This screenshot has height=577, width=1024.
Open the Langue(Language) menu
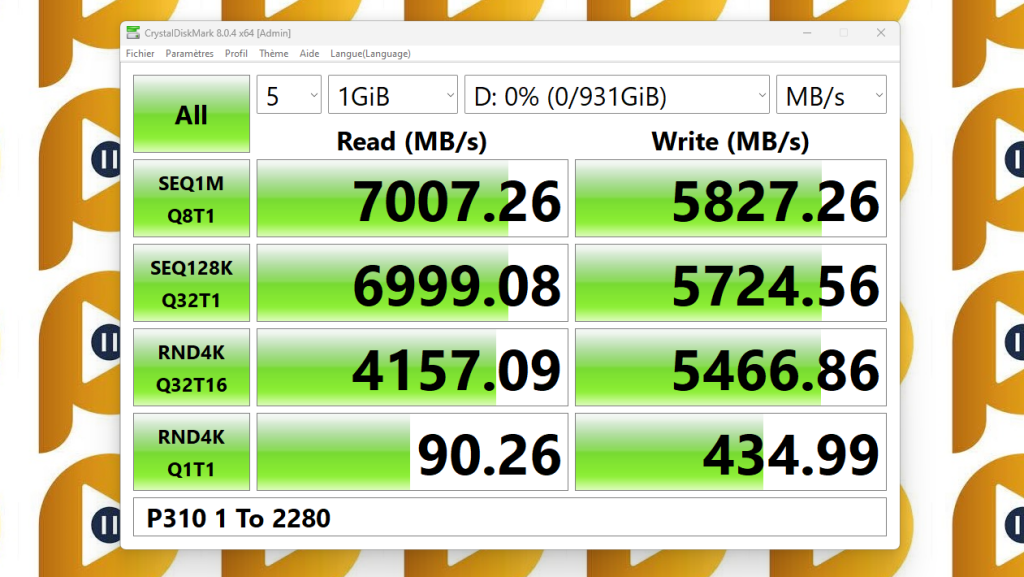point(370,54)
